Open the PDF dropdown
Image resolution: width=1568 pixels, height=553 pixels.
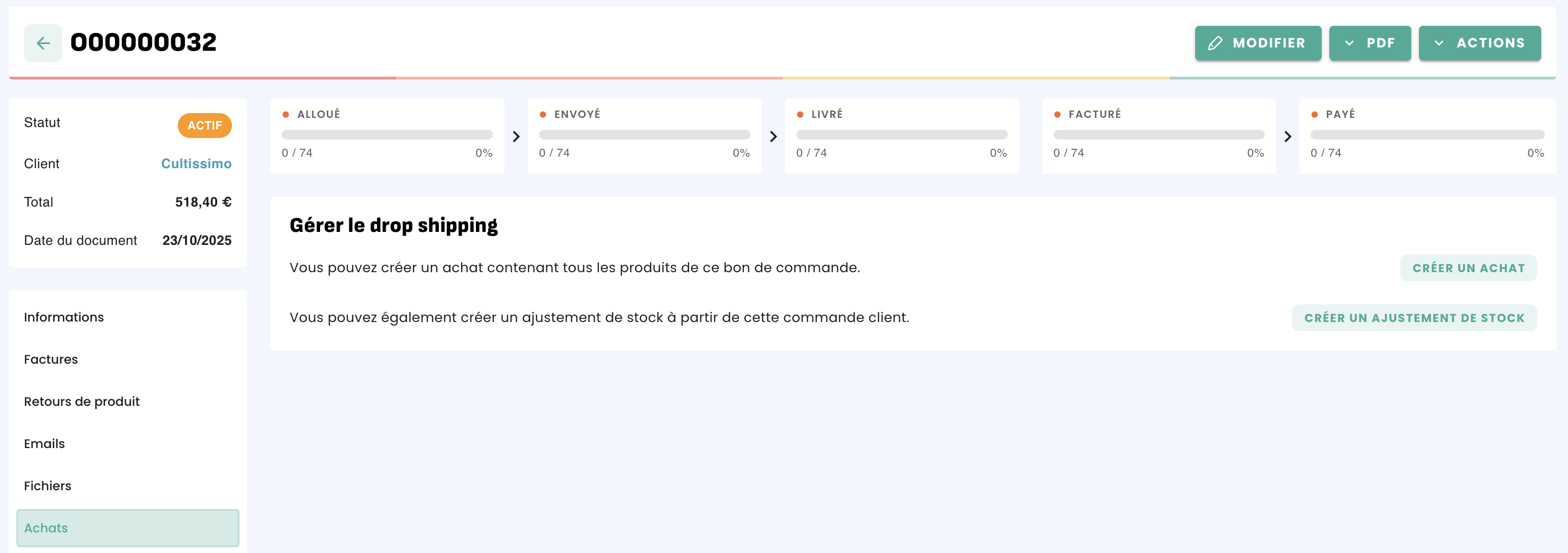coord(1370,43)
